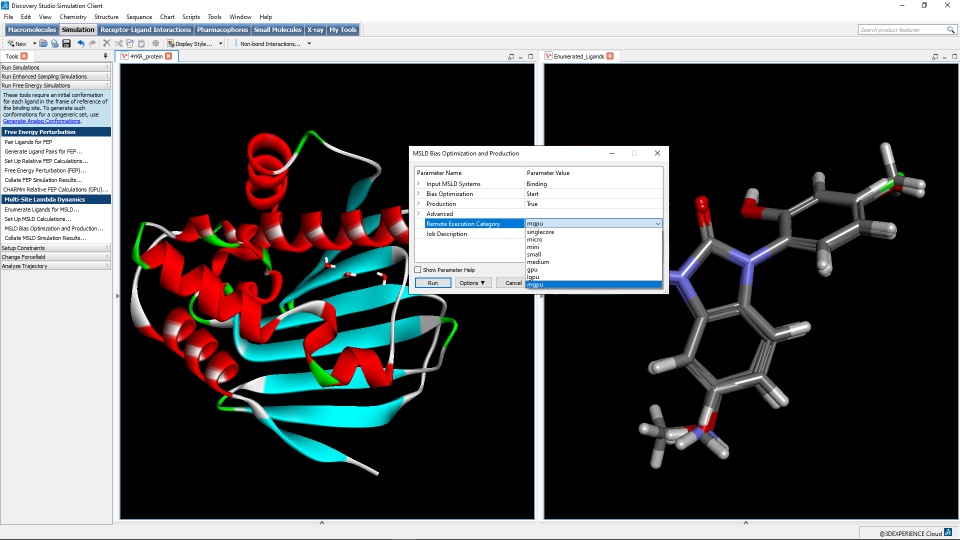Select gpu from the category list
This screenshot has height=540, width=960.
click(593, 269)
